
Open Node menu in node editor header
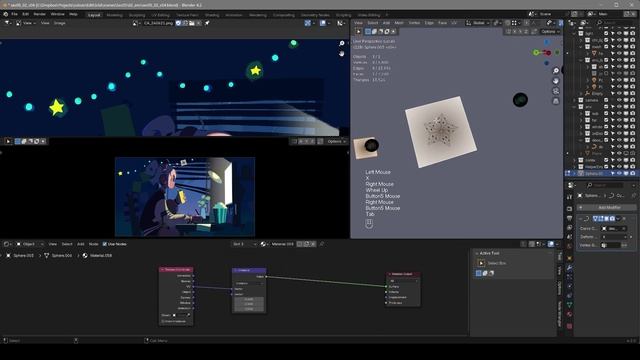pyautogui.click(x=93, y=244)
